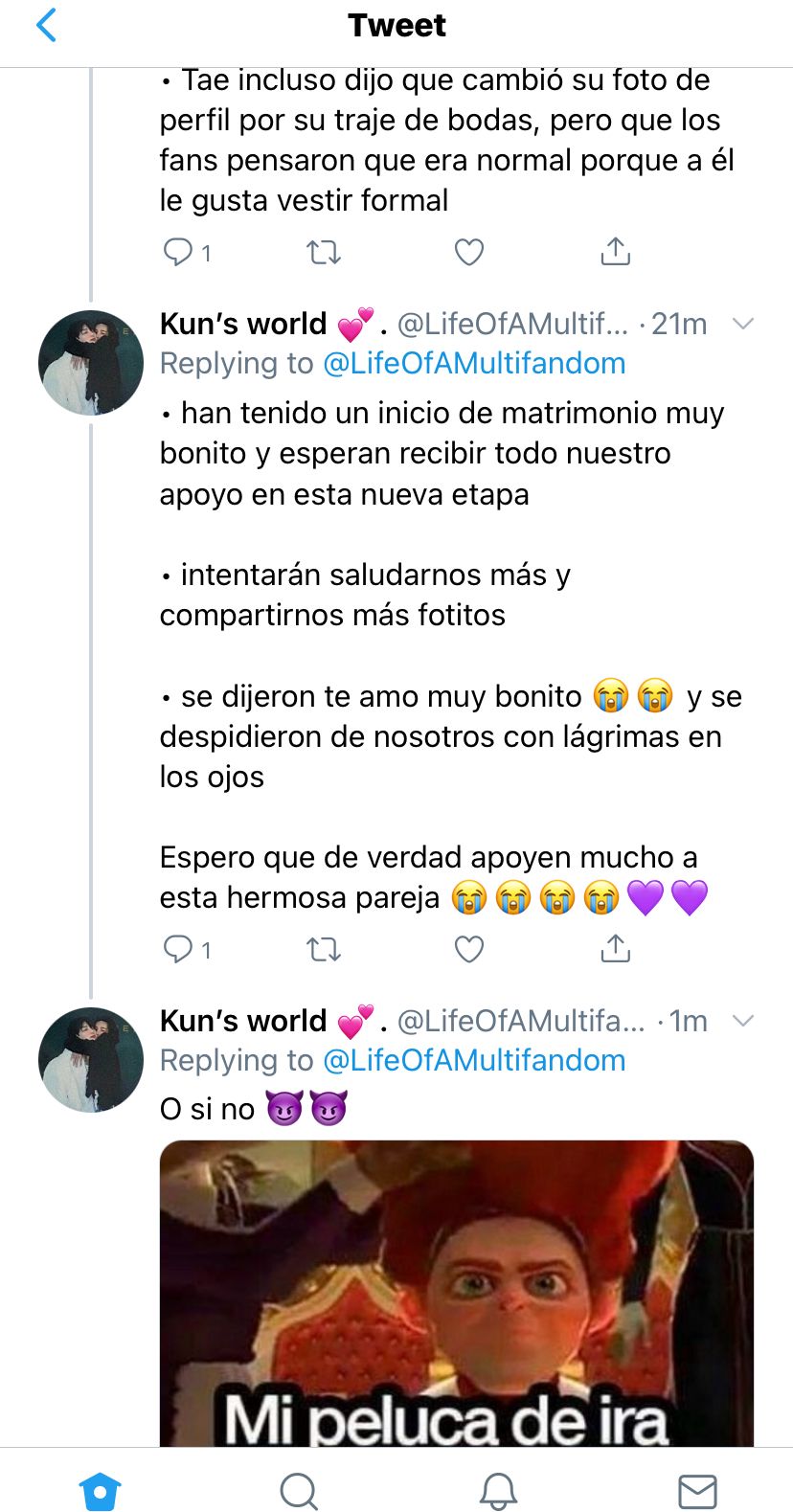Open Kun's world avatar on the 21m tweet
This screenshot has width=793, height=1512.
(x=91, y=363)
